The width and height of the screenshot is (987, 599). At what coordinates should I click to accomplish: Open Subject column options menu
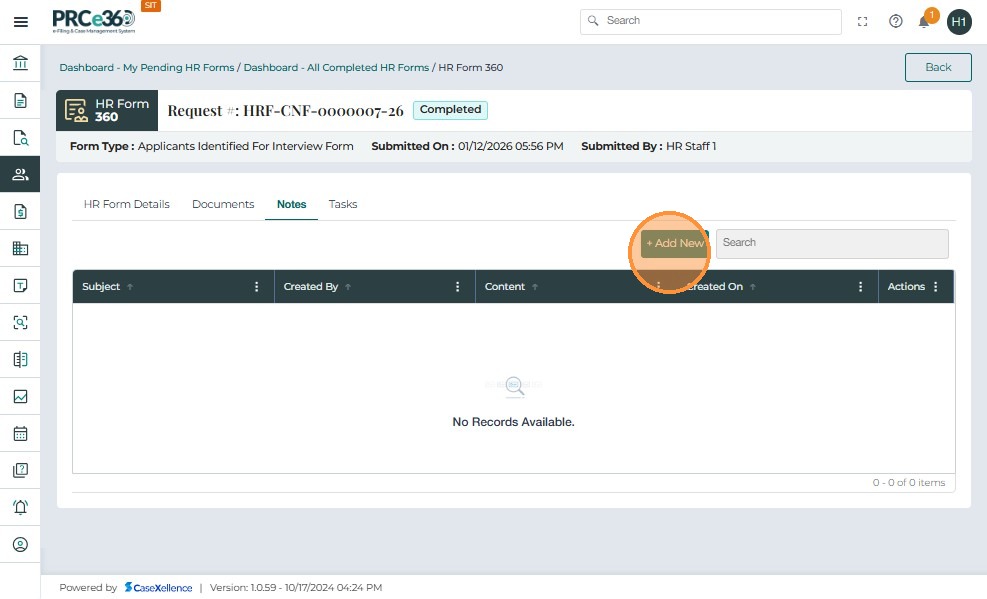coord(256,287)
